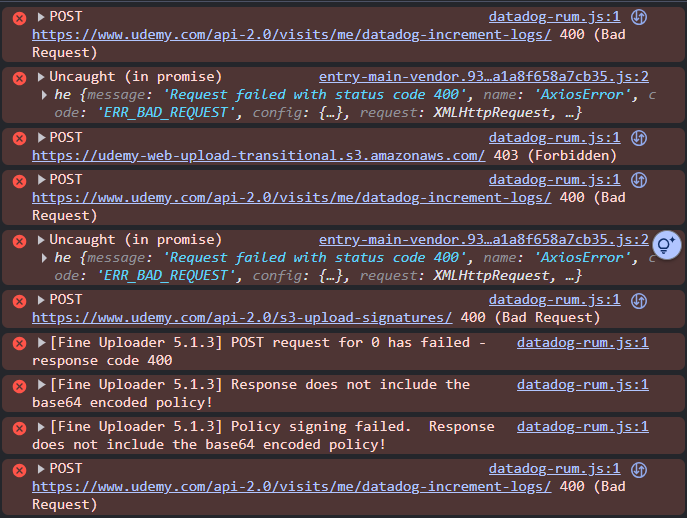Click the 'base64 encoded policy!' text under the Response message

122,403
